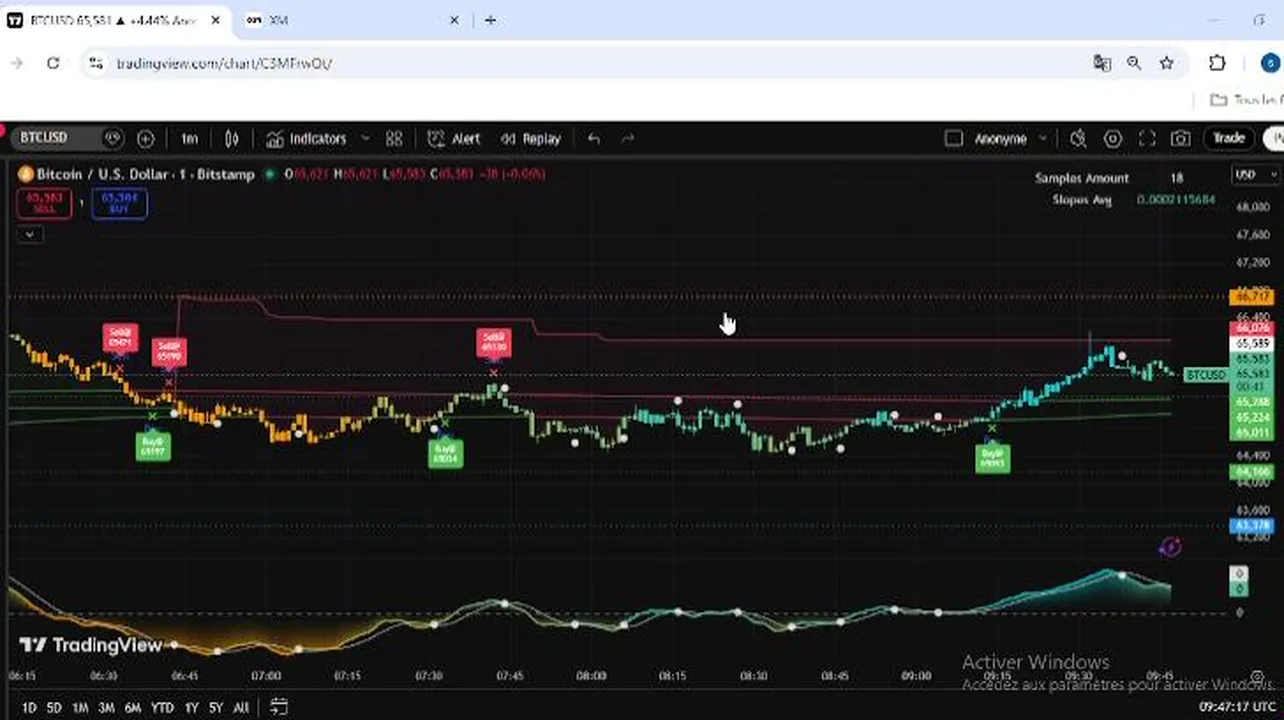The height and width of the screenshot is (720, 1284).
Task: Click the BTCUSD price line label
Action: (x=1205, y=375)
